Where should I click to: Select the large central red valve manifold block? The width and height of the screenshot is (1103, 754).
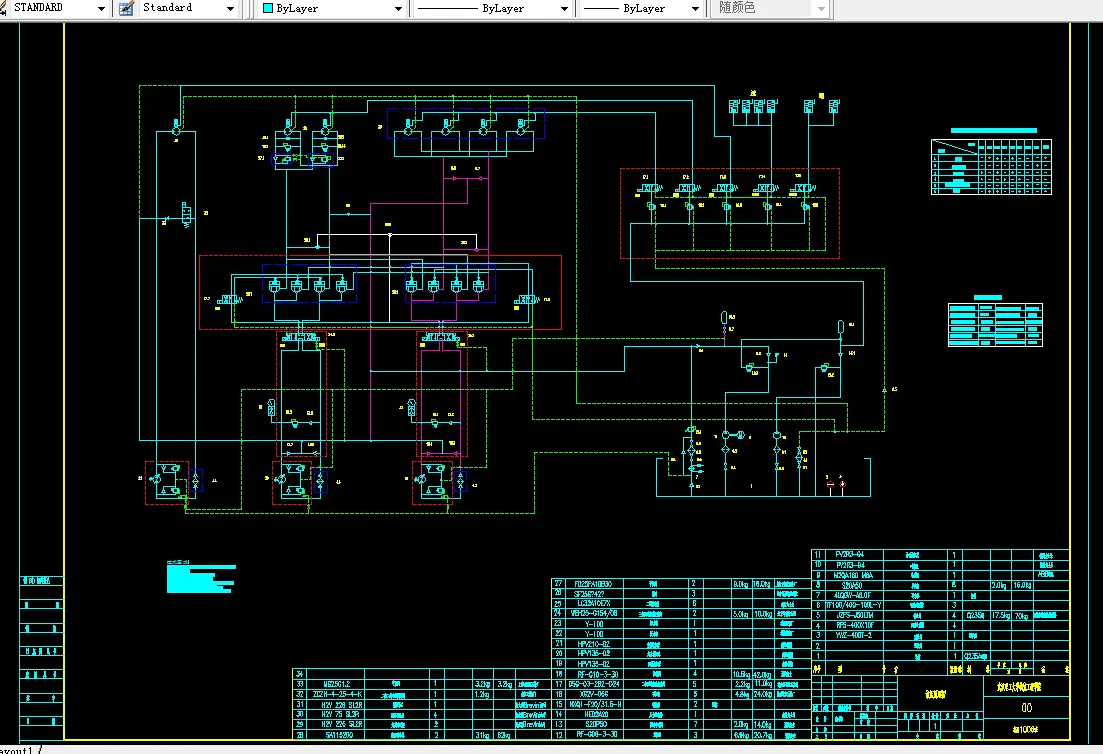(380, 292)
